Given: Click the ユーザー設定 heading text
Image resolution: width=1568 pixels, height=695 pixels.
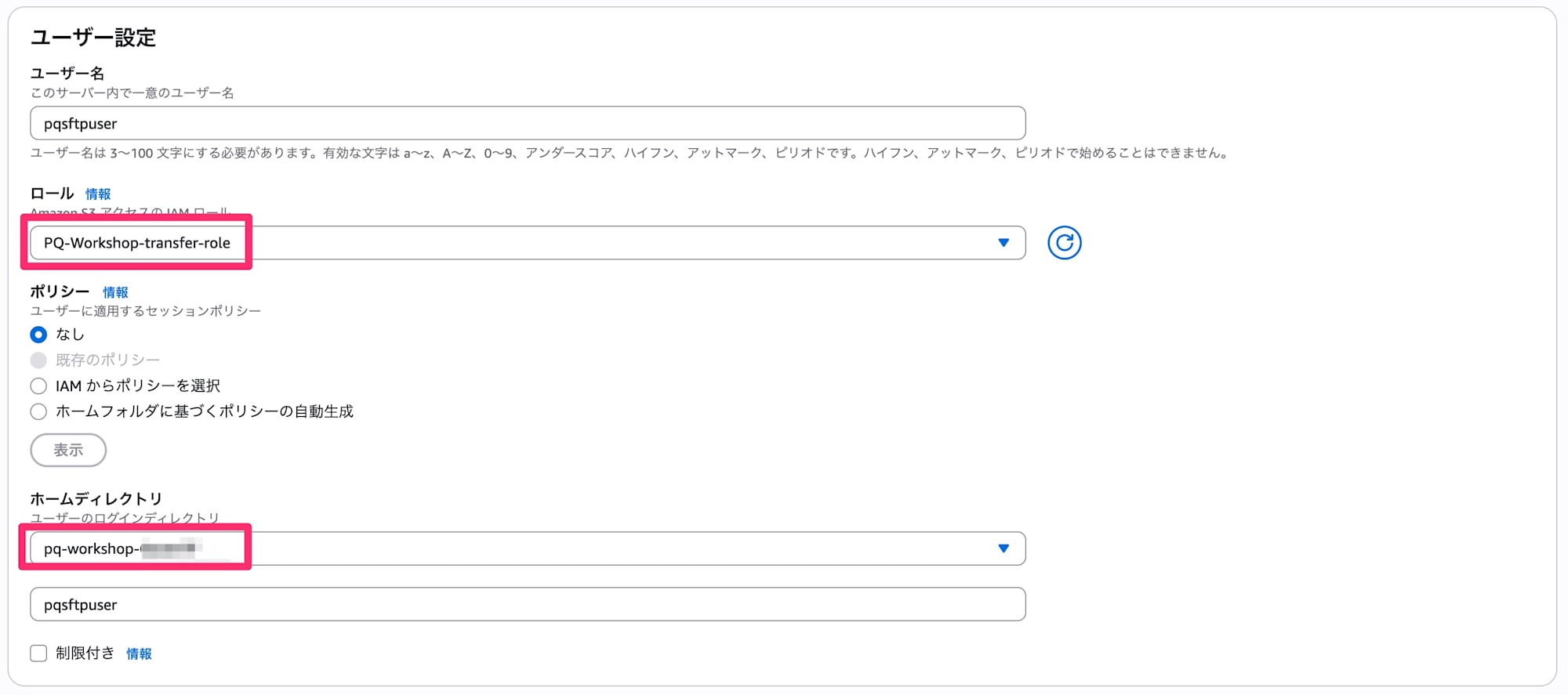Looking at the screenshot, I should click(93, 38).
